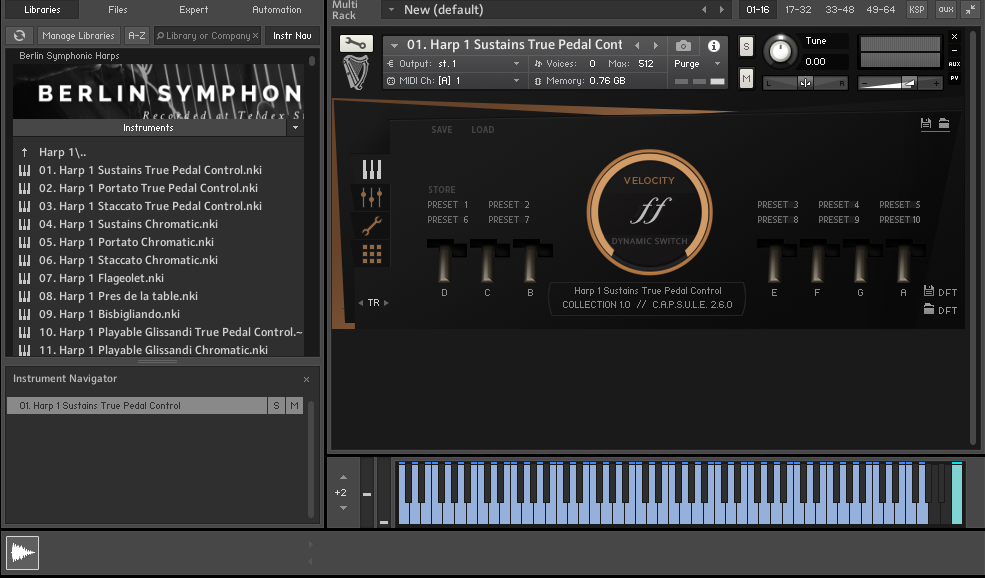Viewport: 985px width, 578px height.
Task: Toggle the Instr Nav panel button
Action: coord(292,36)
